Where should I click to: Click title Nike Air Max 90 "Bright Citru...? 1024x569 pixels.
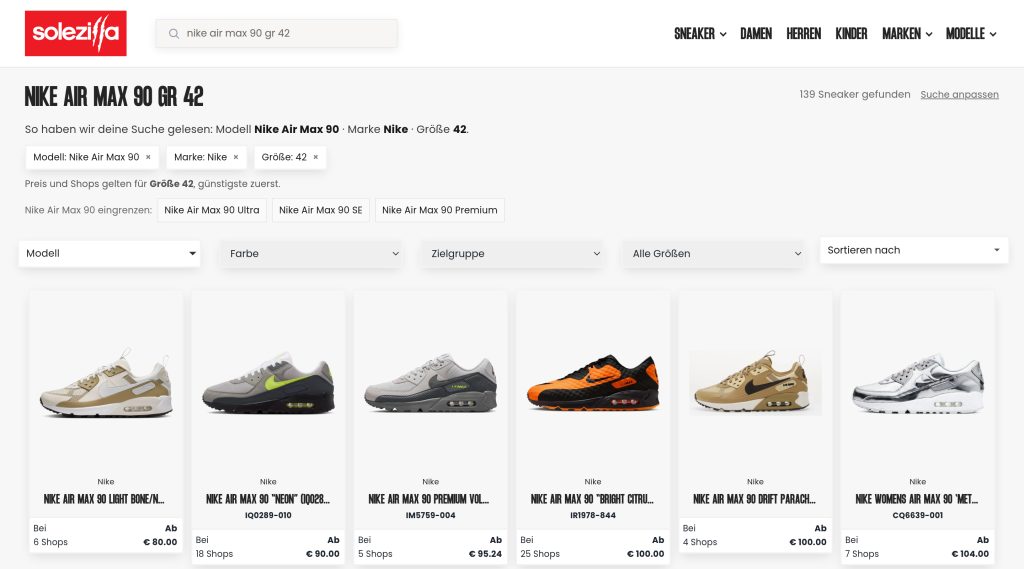click(x=592, y=499)
